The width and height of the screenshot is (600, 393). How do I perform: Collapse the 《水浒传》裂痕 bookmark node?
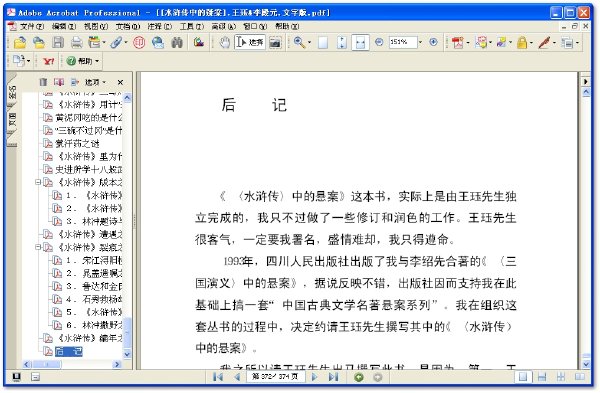(38, 247)
